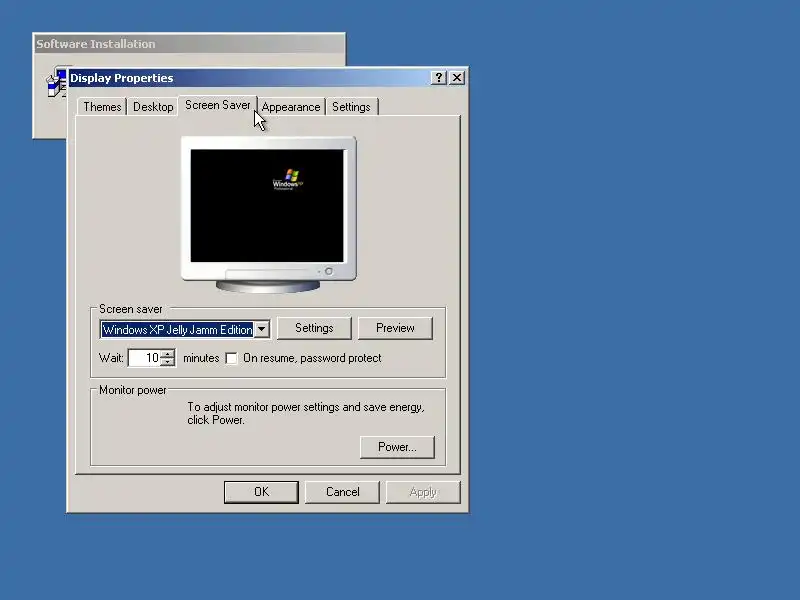Click the monitor power button in preview

329,271
